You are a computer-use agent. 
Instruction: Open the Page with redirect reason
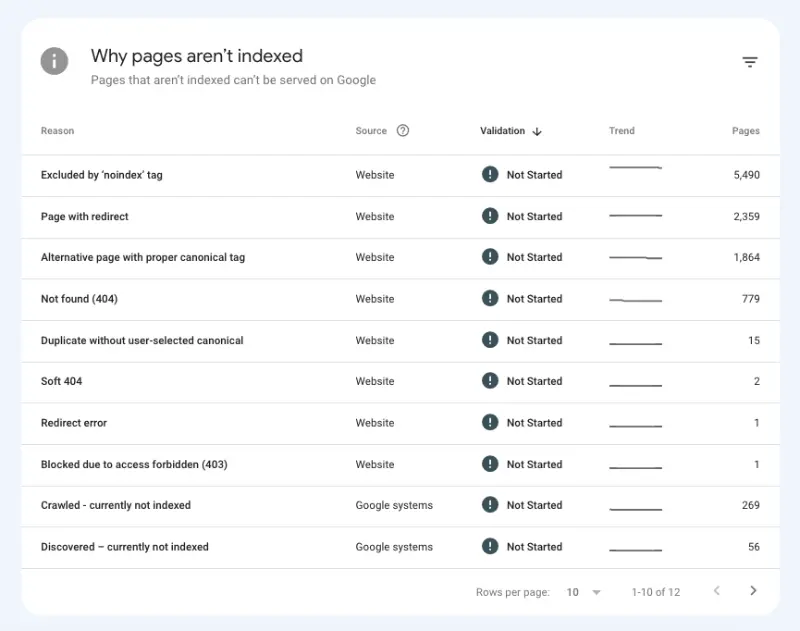[85, 216]
